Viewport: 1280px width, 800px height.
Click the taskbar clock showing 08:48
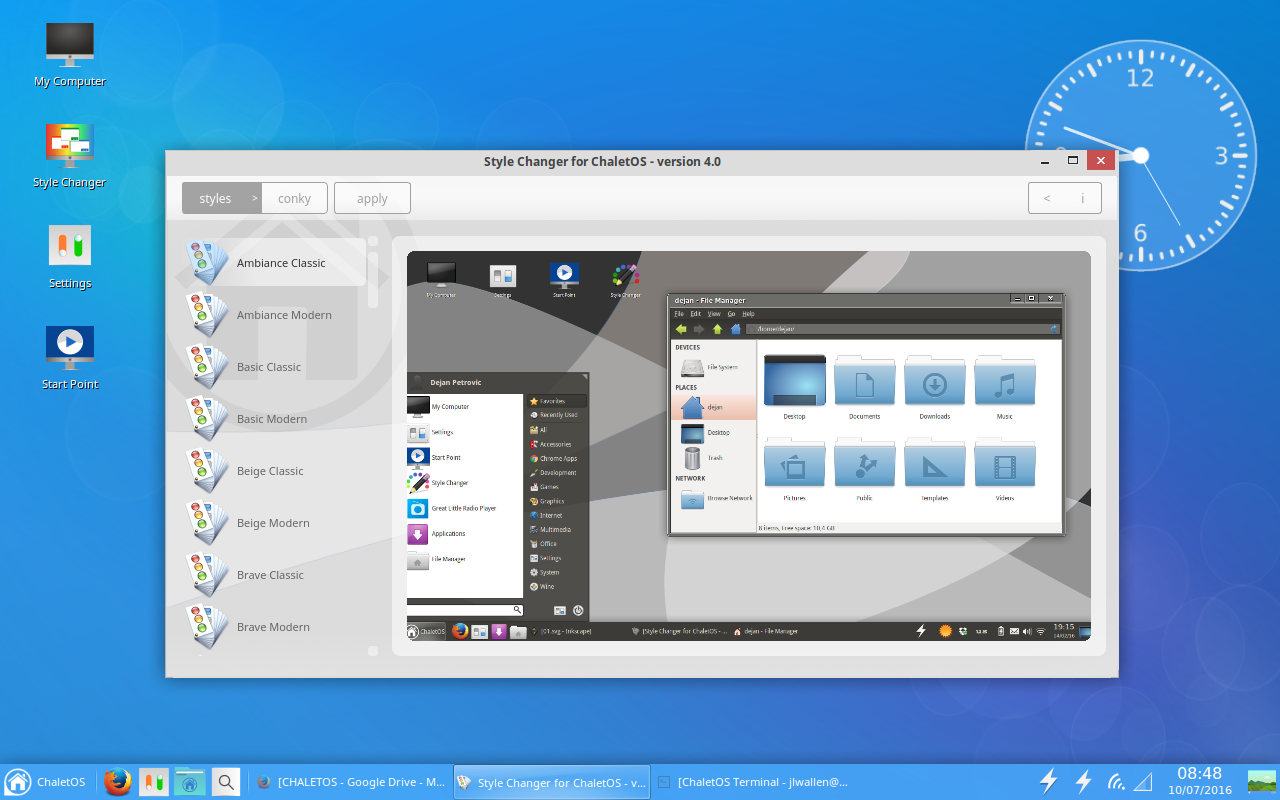pos(1199,781)
